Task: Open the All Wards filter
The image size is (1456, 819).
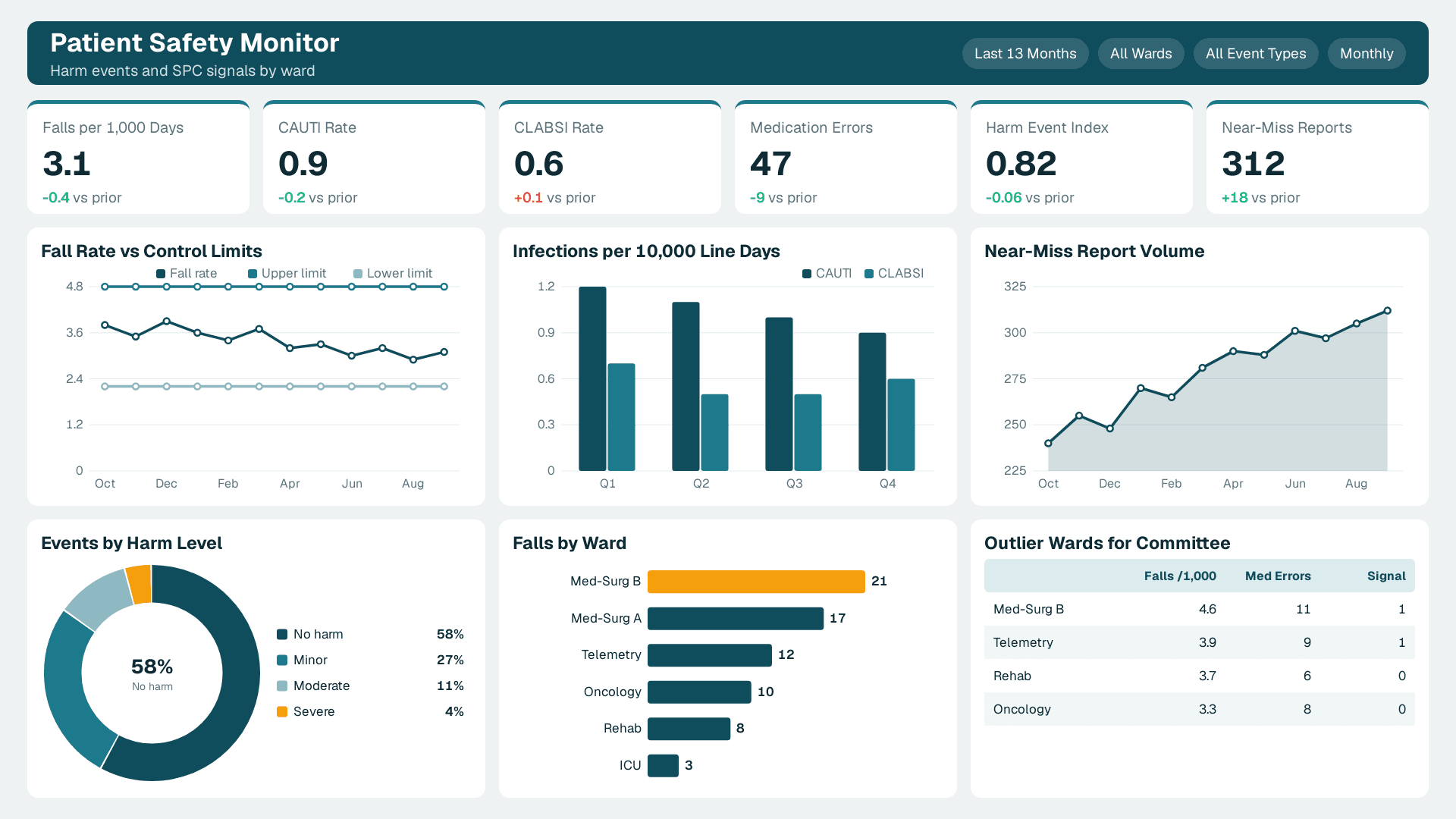Action: (1141, 54)
